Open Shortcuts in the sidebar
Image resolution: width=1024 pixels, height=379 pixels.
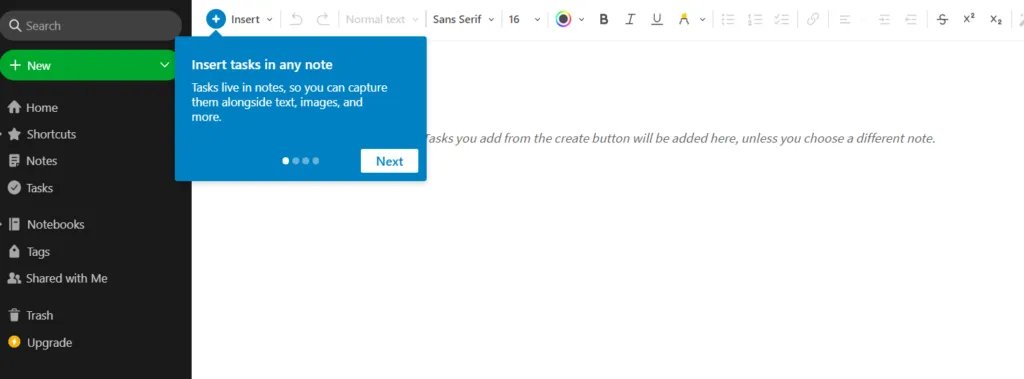pyautogui.click(x=51, y=135)
